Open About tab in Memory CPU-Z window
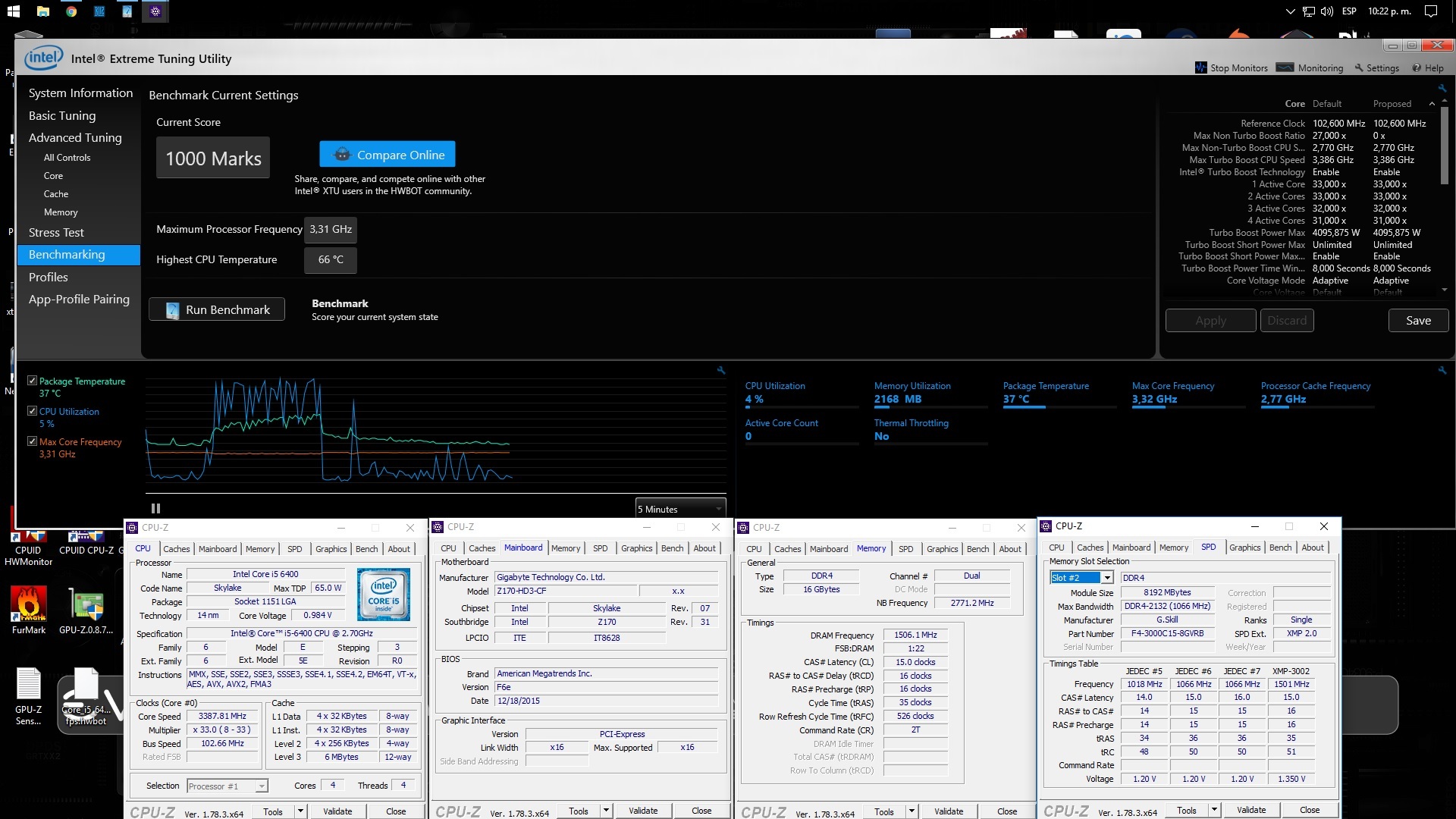Screen dimensions: 1456x819 click(1009, 549)
